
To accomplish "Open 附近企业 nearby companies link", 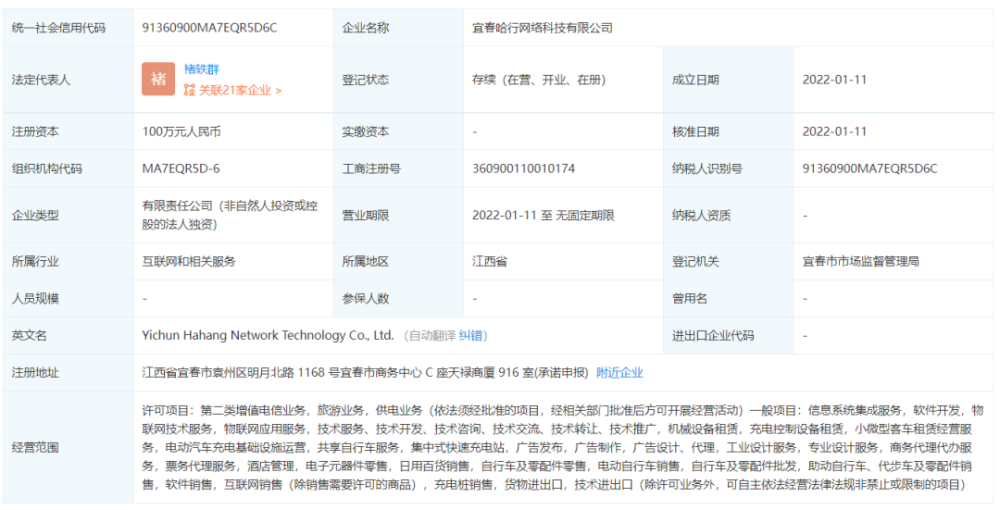I will click(x=620, y=373).
